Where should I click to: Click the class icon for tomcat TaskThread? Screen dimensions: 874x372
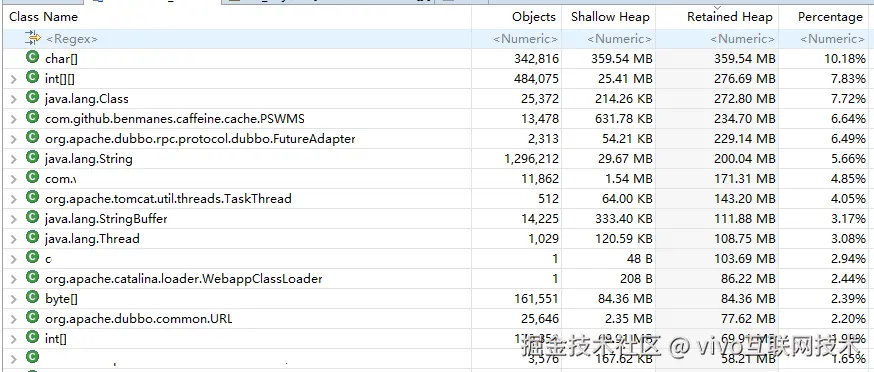click(32, 197)
